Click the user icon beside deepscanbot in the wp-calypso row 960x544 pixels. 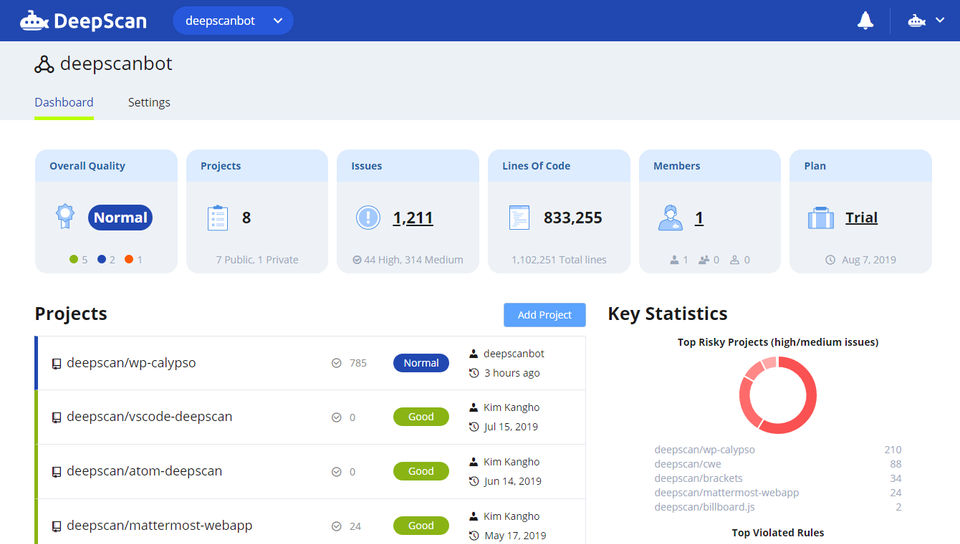click(x=473, y=353)
